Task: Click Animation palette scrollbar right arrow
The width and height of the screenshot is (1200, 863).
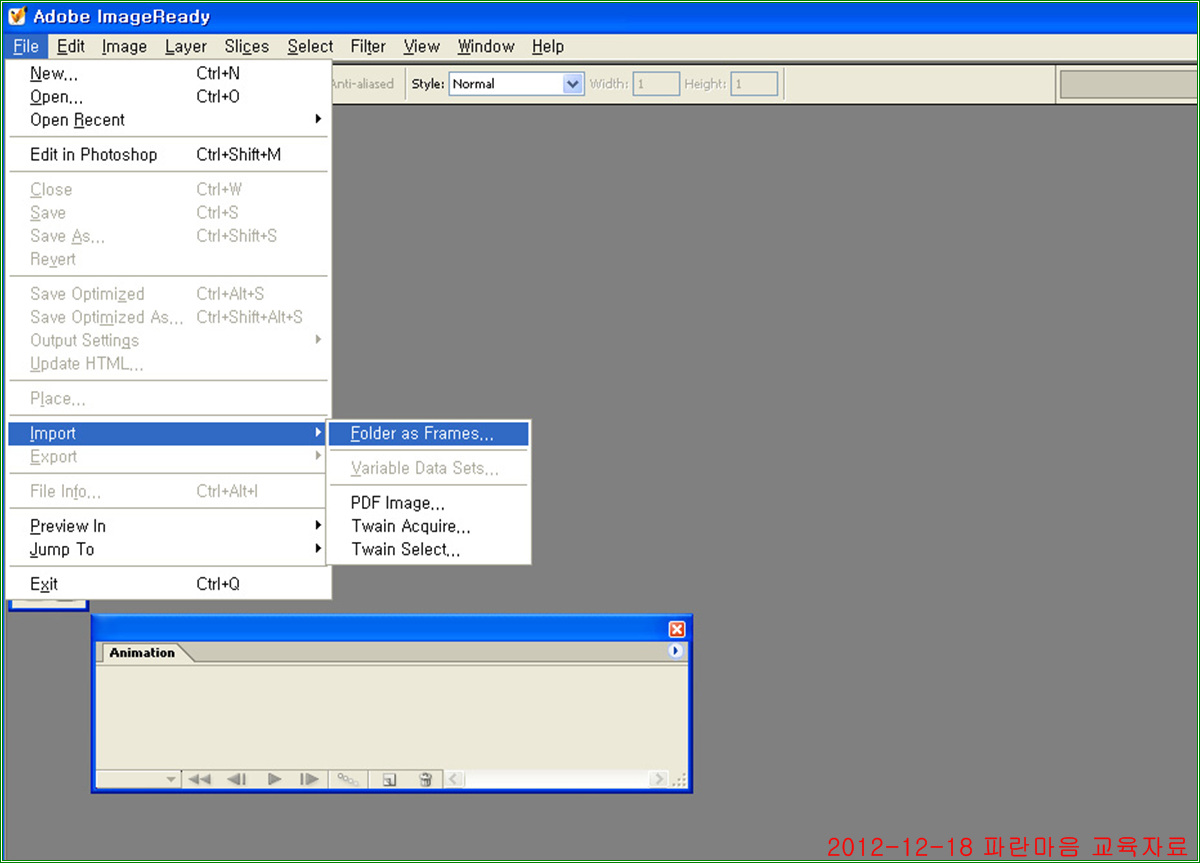Action: click(658, 779)
